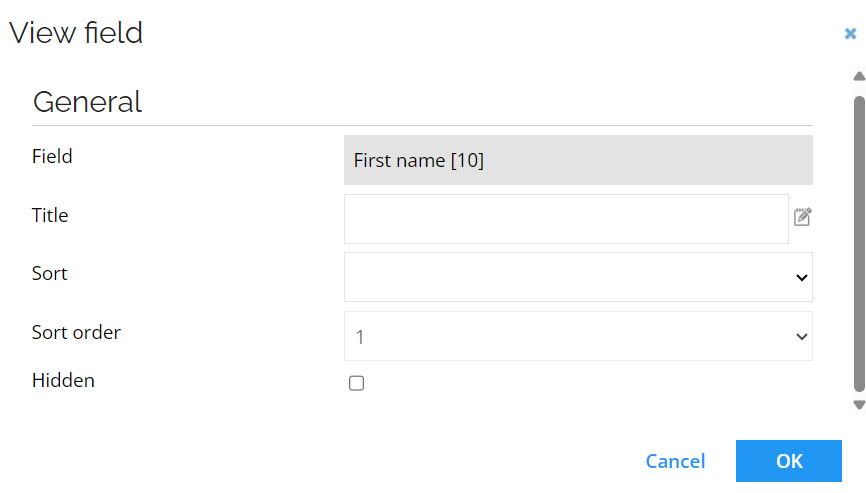Screen dimensions: 866x493
Task: Focus the empty Title input box
Action: coord(566,219)
